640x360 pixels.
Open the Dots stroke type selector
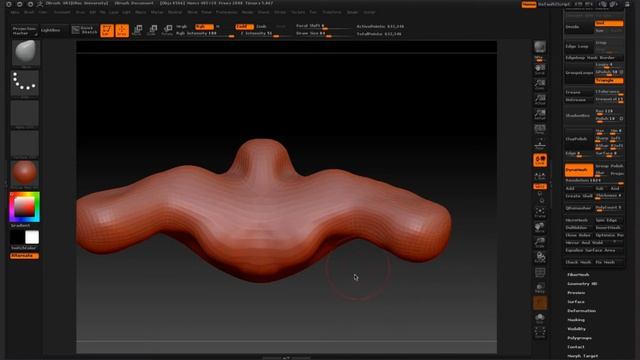[x=24, y=83]
